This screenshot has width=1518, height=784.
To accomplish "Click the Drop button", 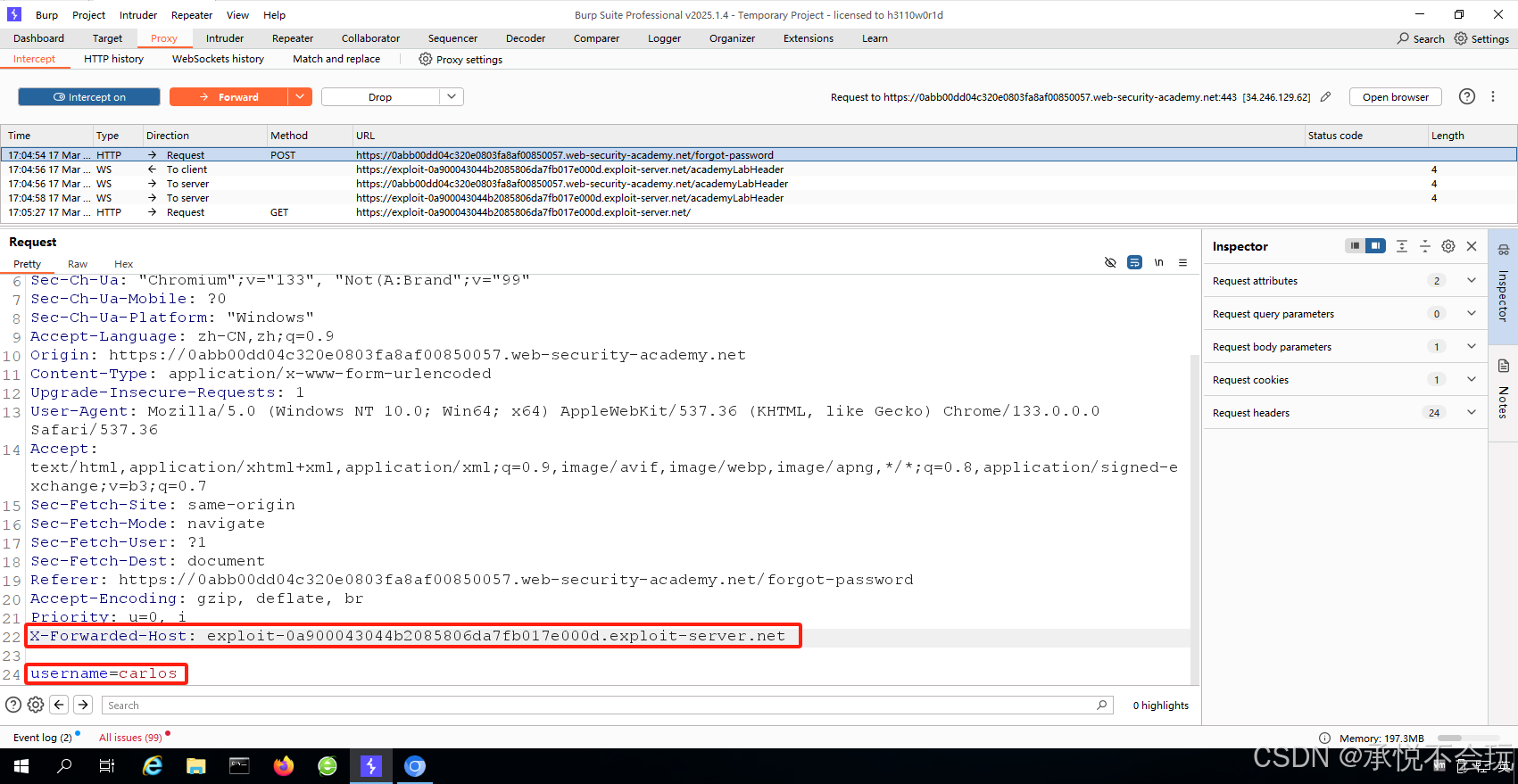I will [x=380, y=97].
